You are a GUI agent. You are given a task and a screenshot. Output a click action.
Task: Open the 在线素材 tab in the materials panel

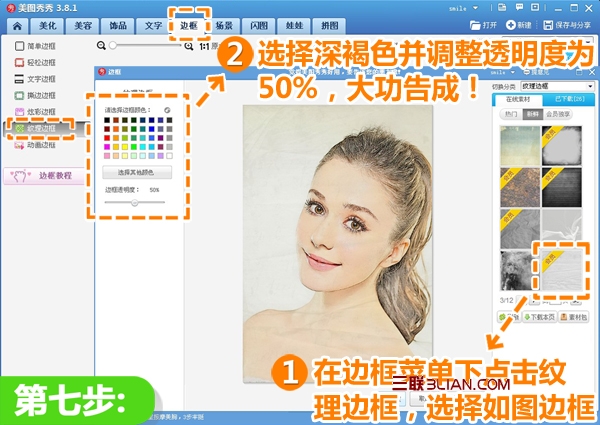[518, 99]
